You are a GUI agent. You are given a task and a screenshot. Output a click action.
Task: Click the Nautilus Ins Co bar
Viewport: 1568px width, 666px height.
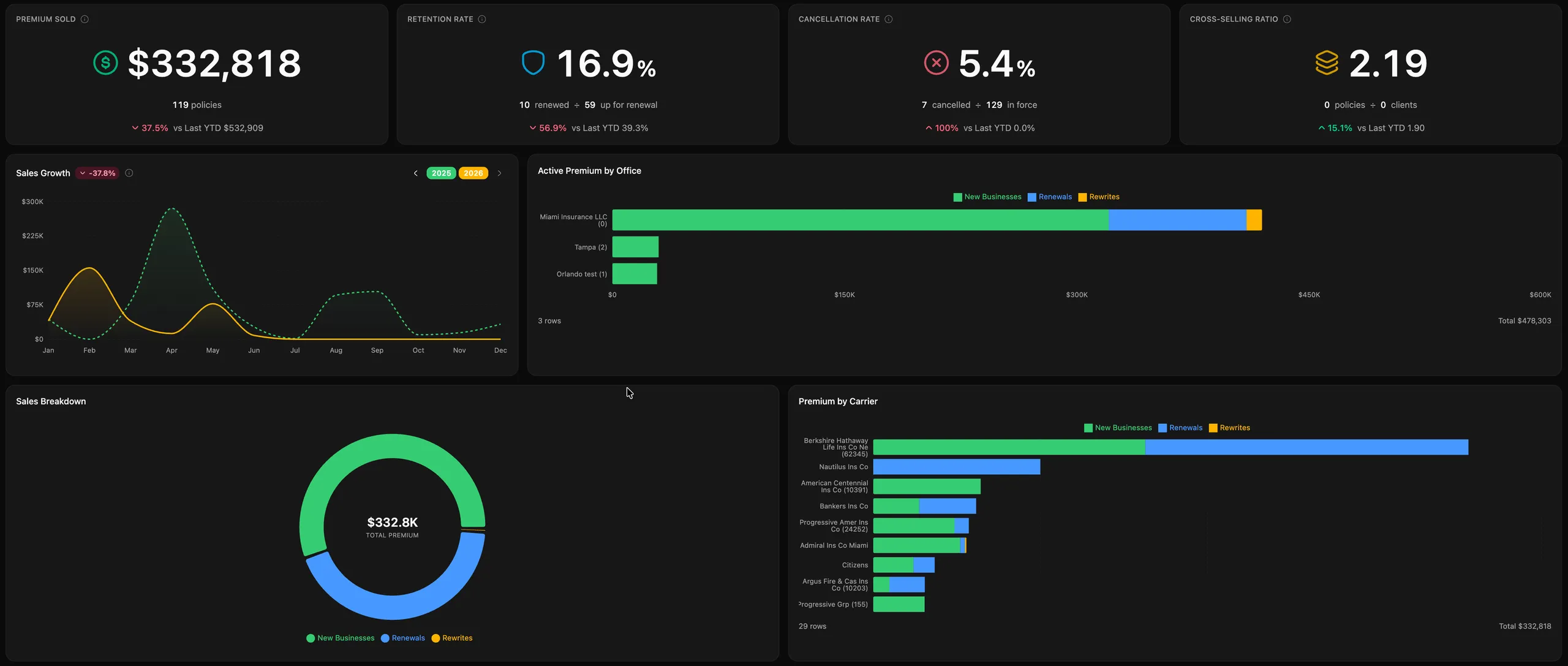point(957,467)
